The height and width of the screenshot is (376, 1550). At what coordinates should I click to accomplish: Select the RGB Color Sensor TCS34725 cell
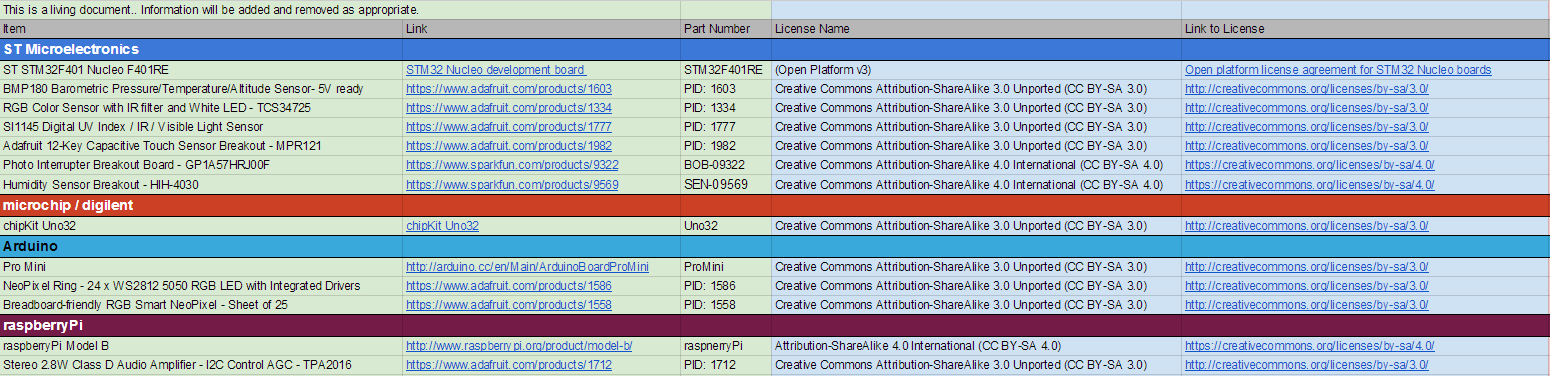click(201, 108)
